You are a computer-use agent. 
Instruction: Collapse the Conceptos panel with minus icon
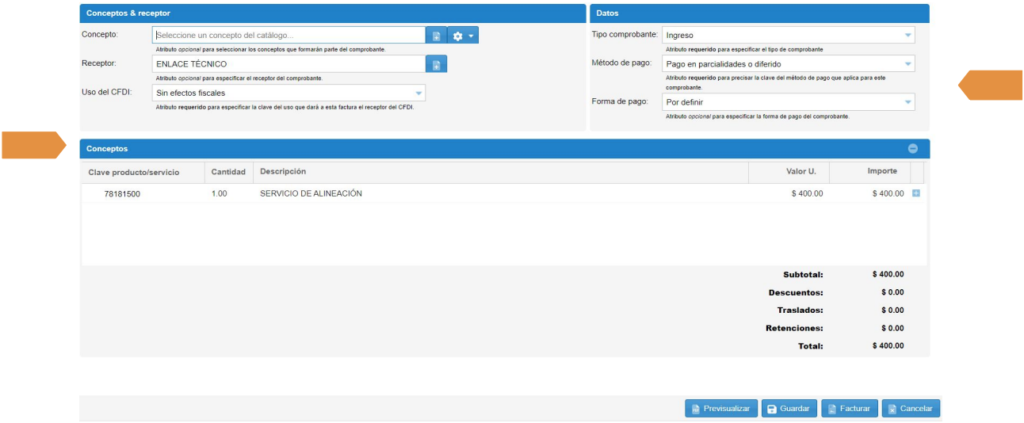point(912,148)
